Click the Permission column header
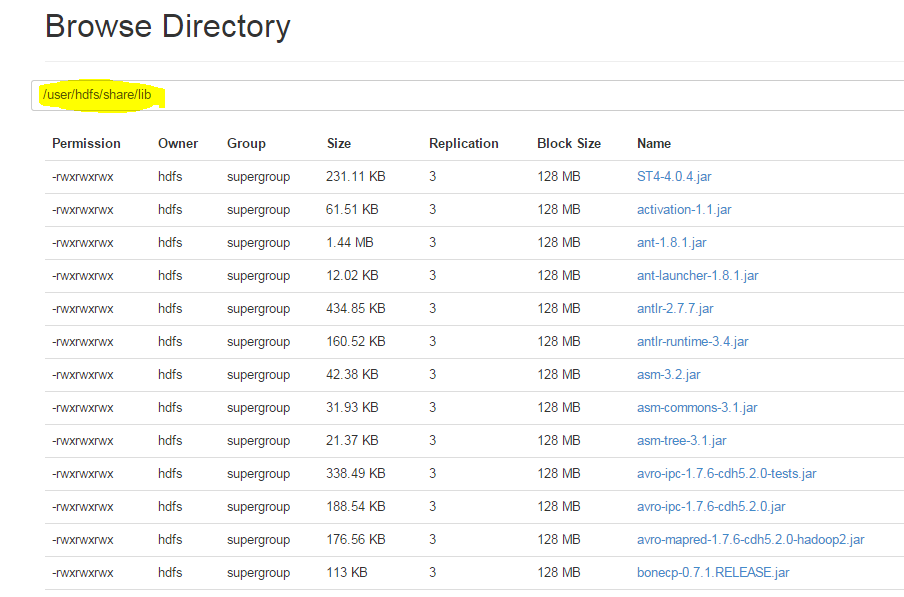Image resolution: width=904 pixels, height=597 pixels. (x=87, y=143)
